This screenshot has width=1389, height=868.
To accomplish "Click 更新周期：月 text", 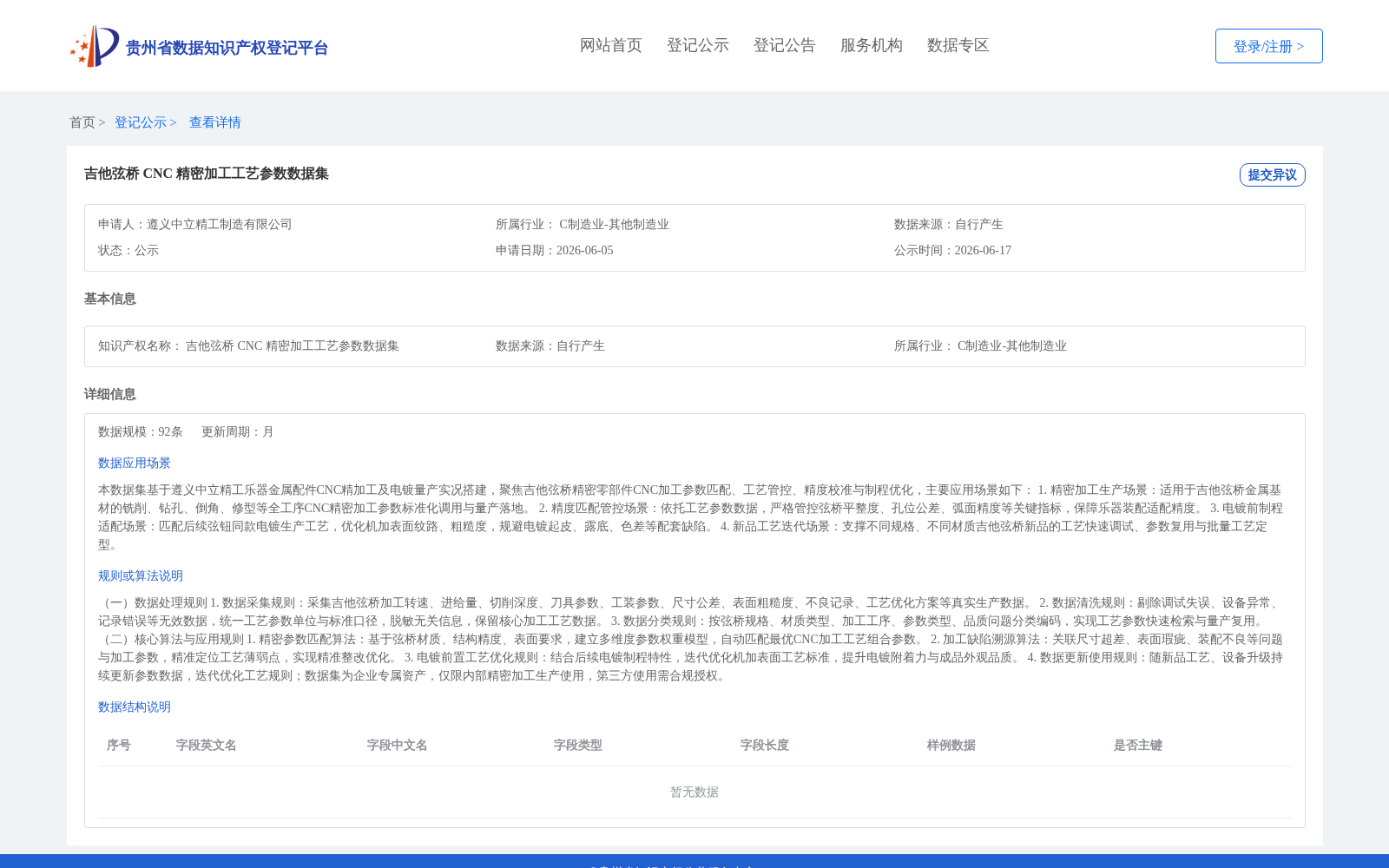I will point(238,431).
